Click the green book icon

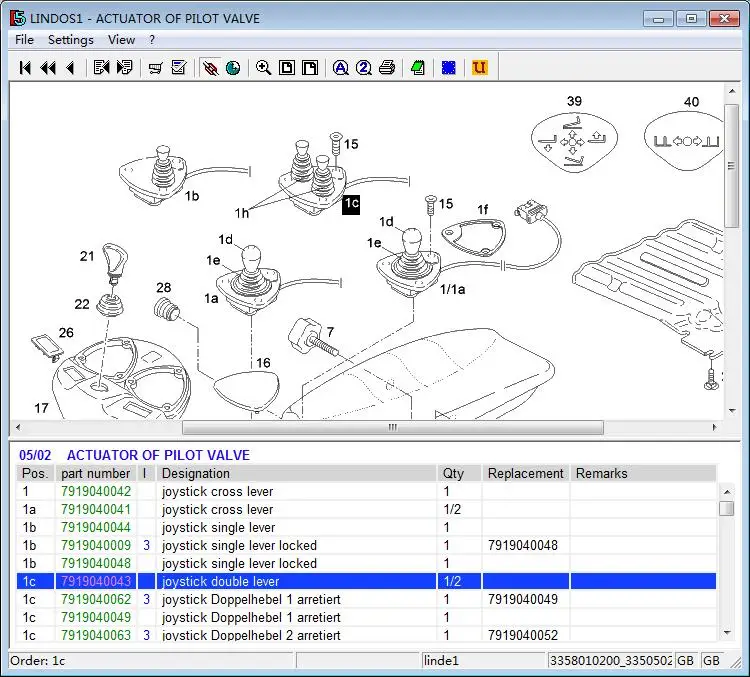[417, 67]
